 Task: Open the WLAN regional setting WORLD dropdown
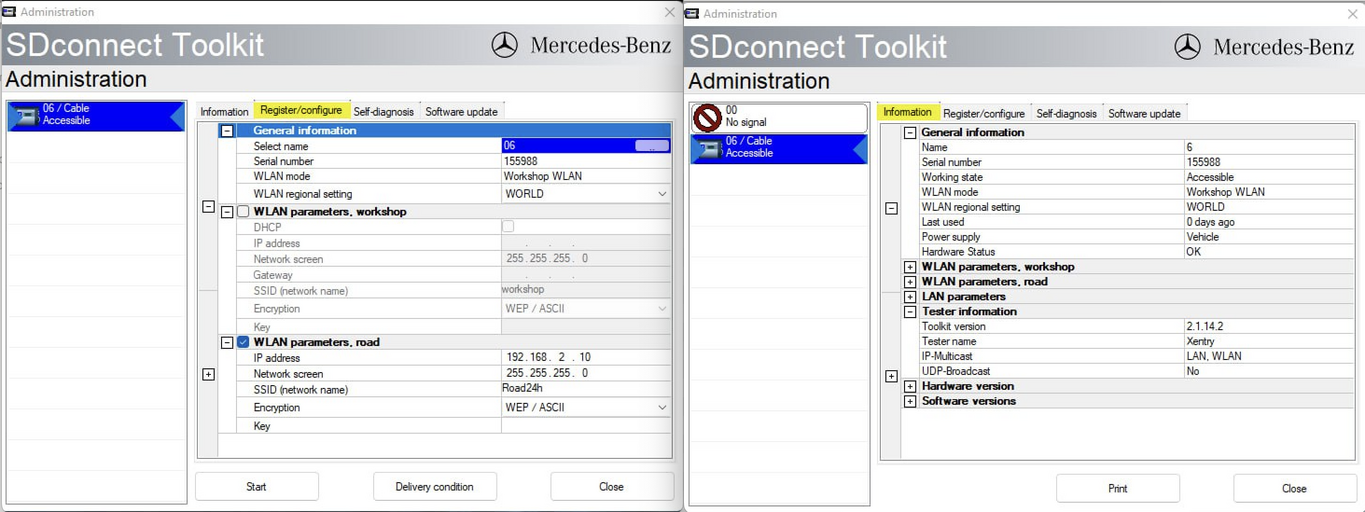662,194
